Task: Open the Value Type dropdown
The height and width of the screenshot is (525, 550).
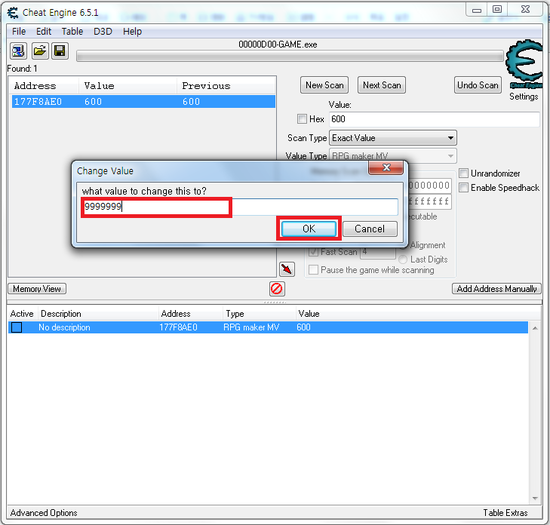Action: pyautogui.click(x=393, y=156)
